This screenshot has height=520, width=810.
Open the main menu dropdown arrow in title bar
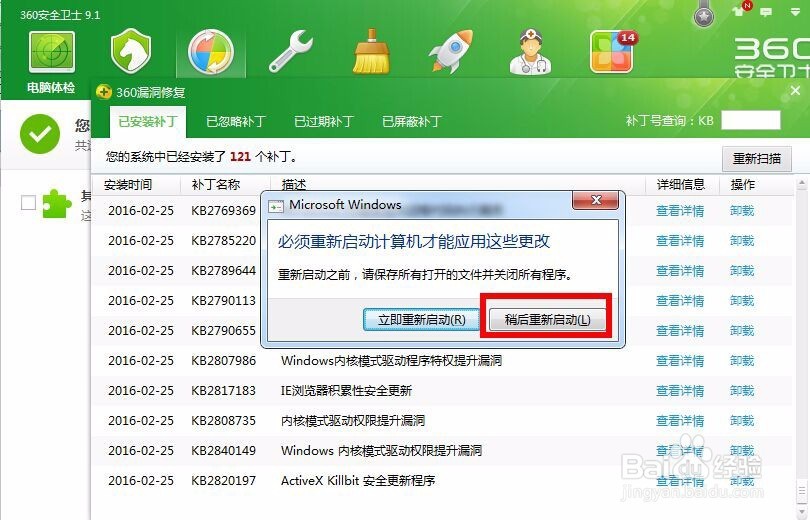[x=796, y=12]
